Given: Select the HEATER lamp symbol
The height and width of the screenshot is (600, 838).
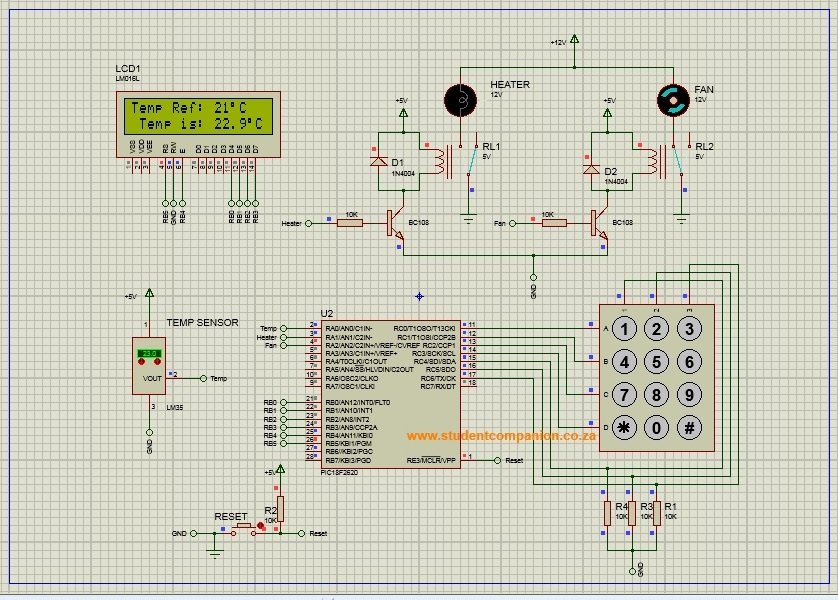Looking at the screenshot, I should click(460, 100).
